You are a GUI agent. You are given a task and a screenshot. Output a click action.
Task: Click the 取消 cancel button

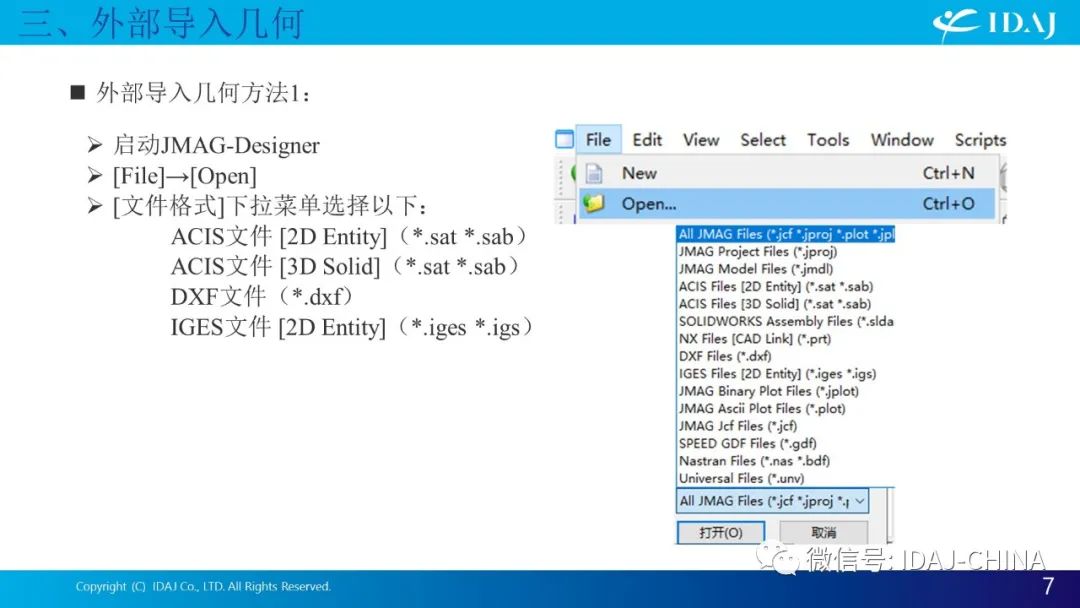(x=823, y=532)
